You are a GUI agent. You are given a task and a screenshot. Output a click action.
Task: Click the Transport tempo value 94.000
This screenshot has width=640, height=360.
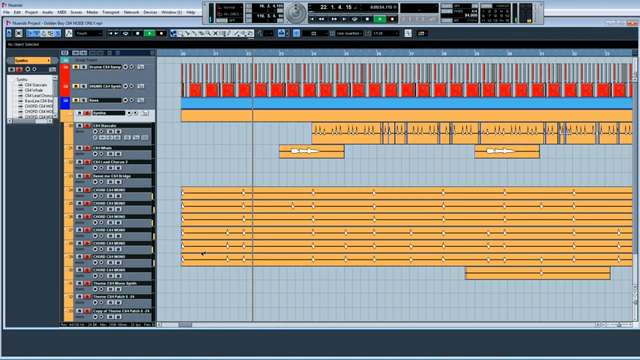click(x=471, y=16)
